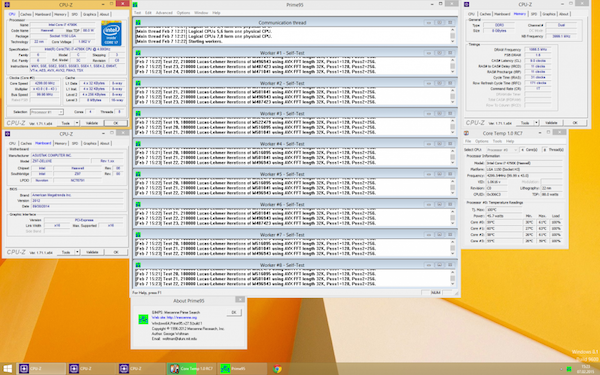Viewport: 600px width, 375px height.
Task: Click Worker #7 Self-Test window icon
Action: (138, 234)
